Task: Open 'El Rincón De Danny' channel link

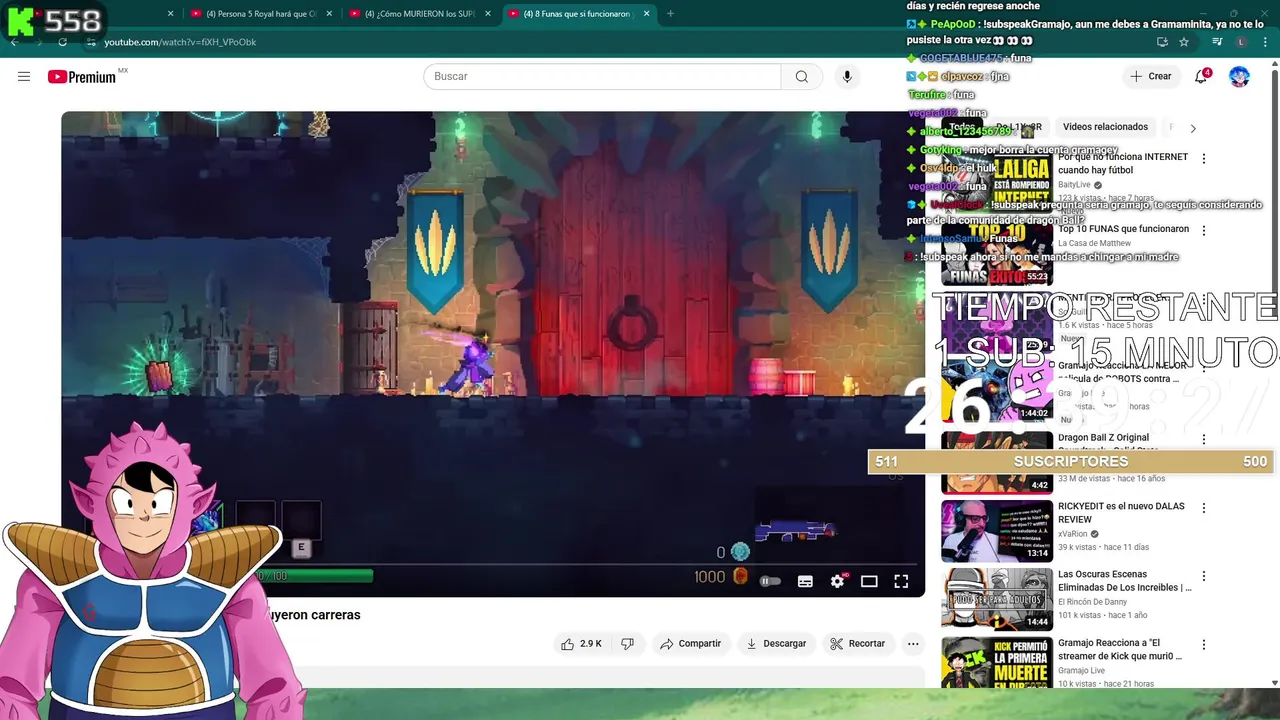Action: pyautogui.click(x=1092, y=602)
